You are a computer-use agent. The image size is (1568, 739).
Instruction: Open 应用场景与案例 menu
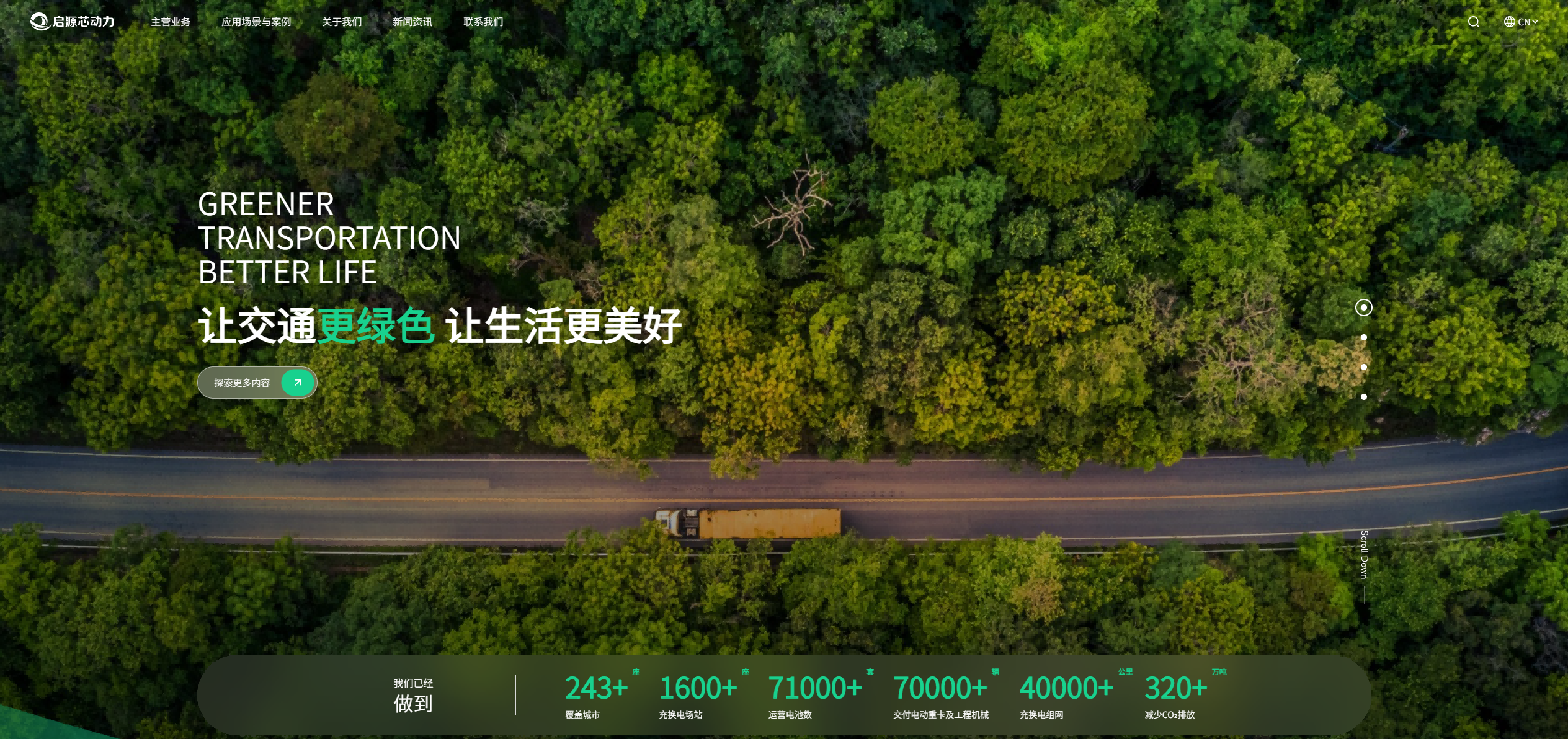tap(256, 22)
